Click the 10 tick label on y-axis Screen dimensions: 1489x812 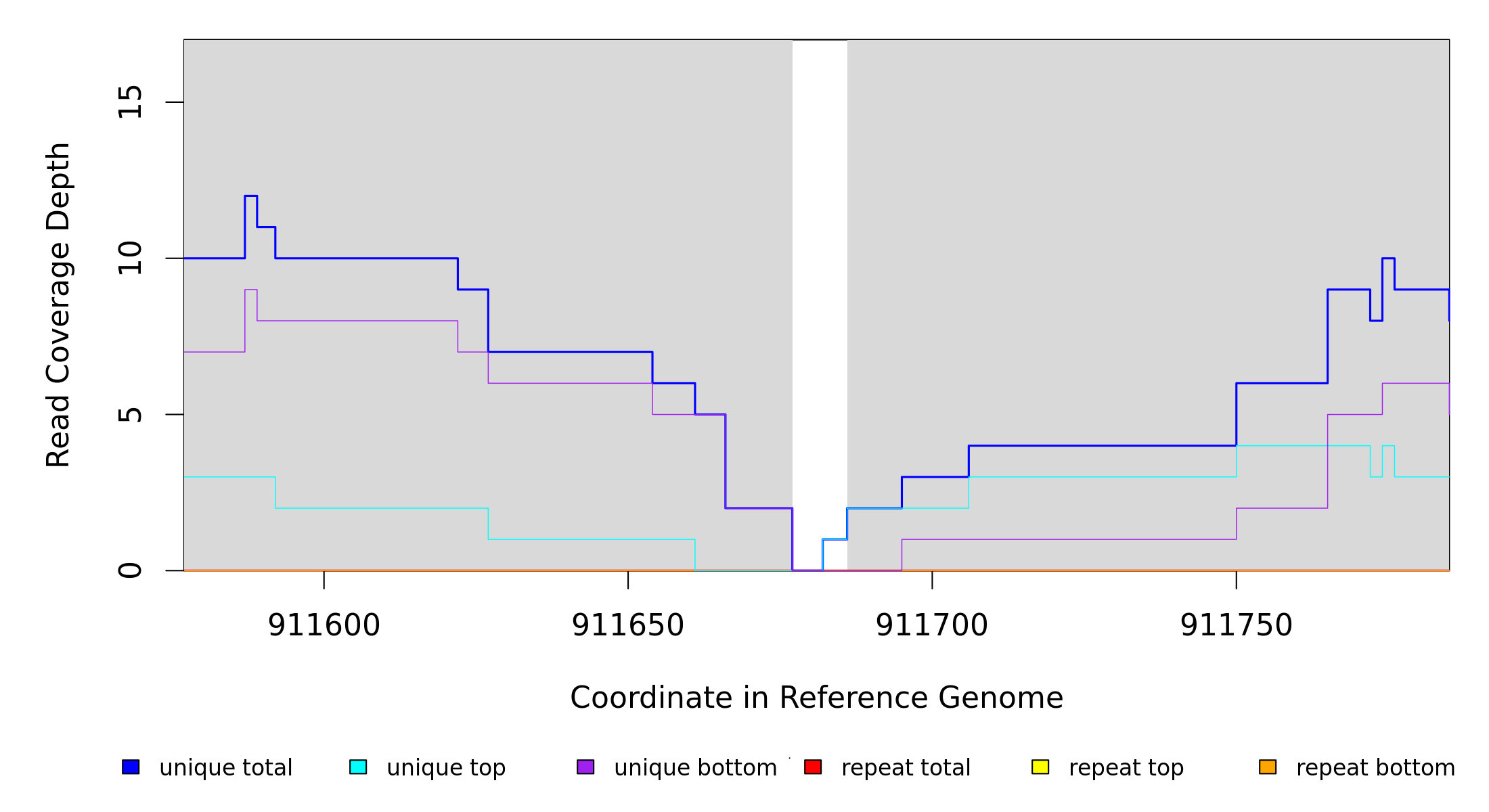[x=130, y=258]
